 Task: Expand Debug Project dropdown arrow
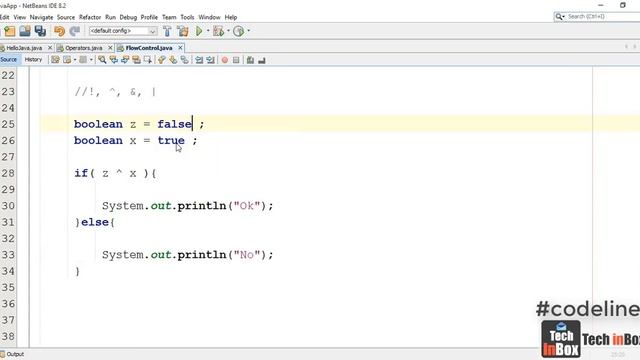coord(228,31)
